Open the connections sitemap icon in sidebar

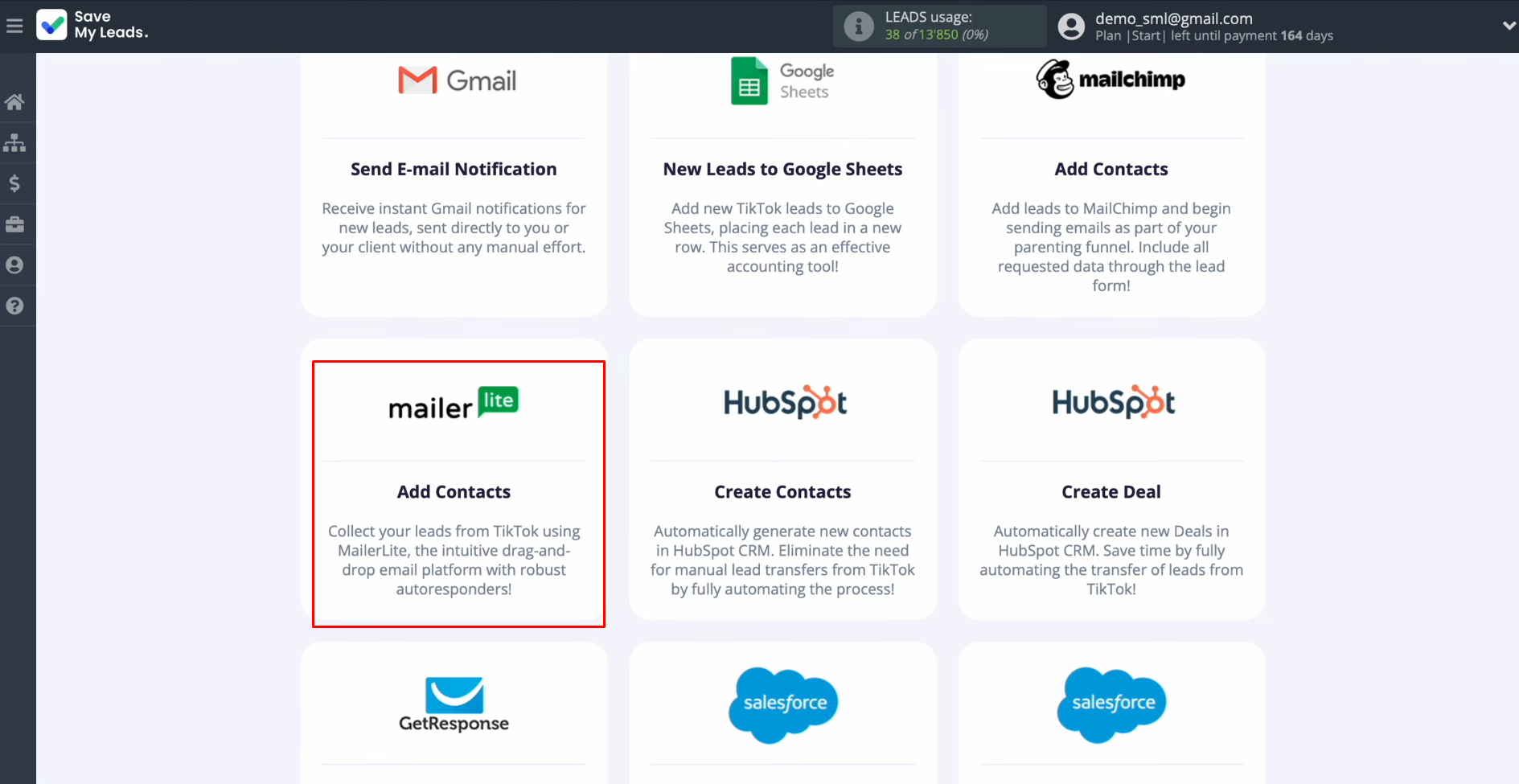[x=14, y=143]
